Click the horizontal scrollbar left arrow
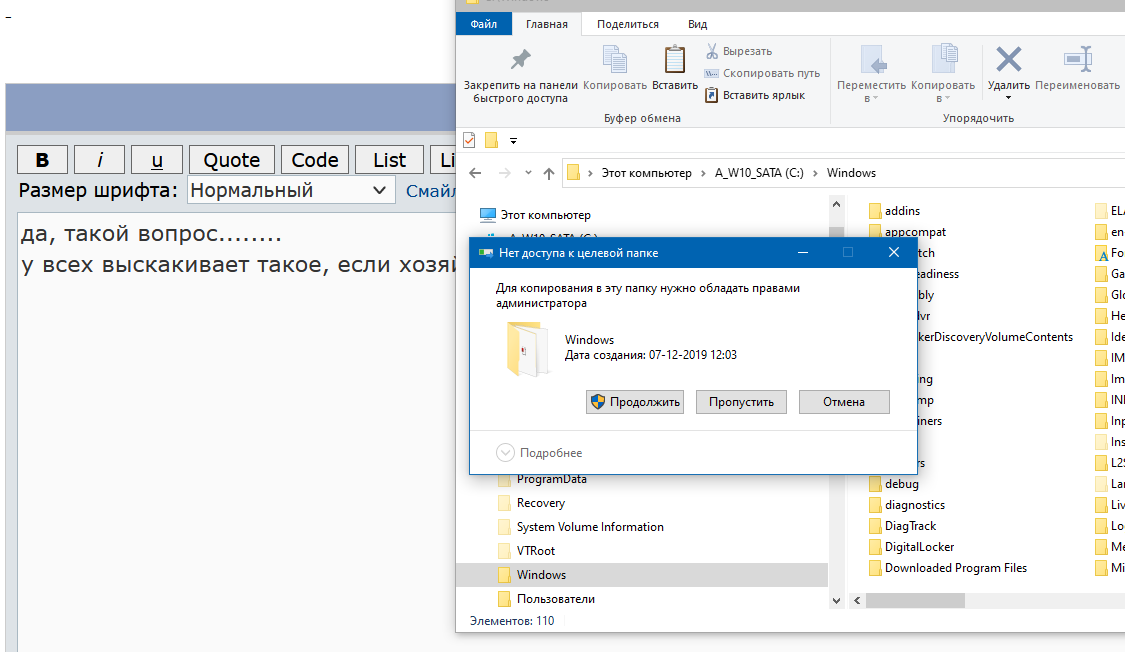The image size is (1125, 652). [857, 600]
